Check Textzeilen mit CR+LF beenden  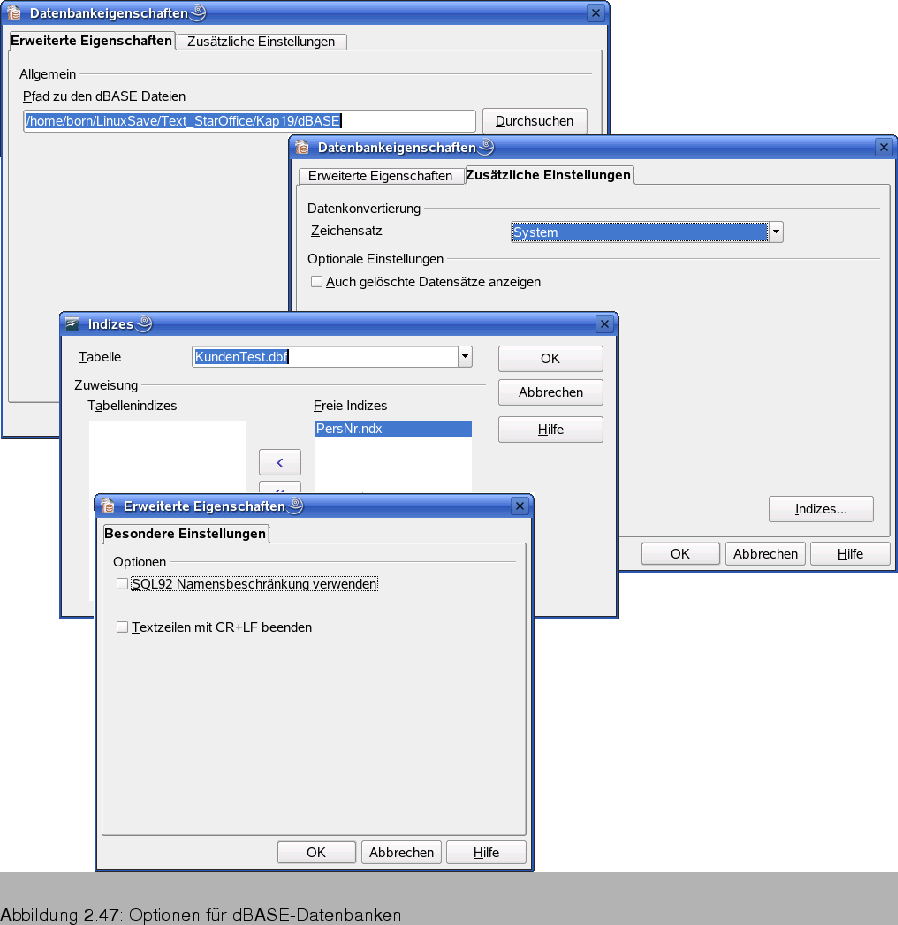pyautogui.click(x=122, y=628)
